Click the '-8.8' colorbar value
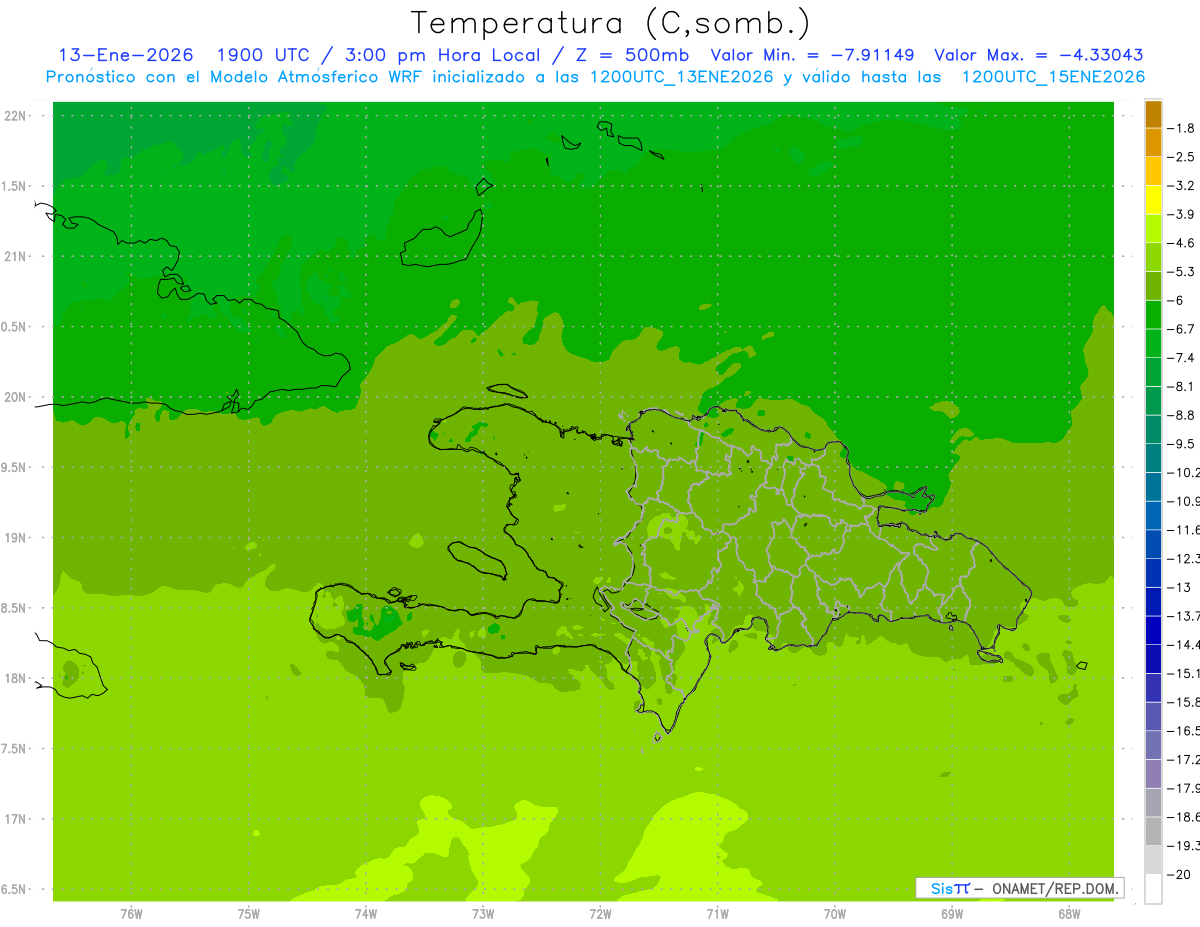The width and height of the screenshot is (1200, 927). coord(1181,415)
